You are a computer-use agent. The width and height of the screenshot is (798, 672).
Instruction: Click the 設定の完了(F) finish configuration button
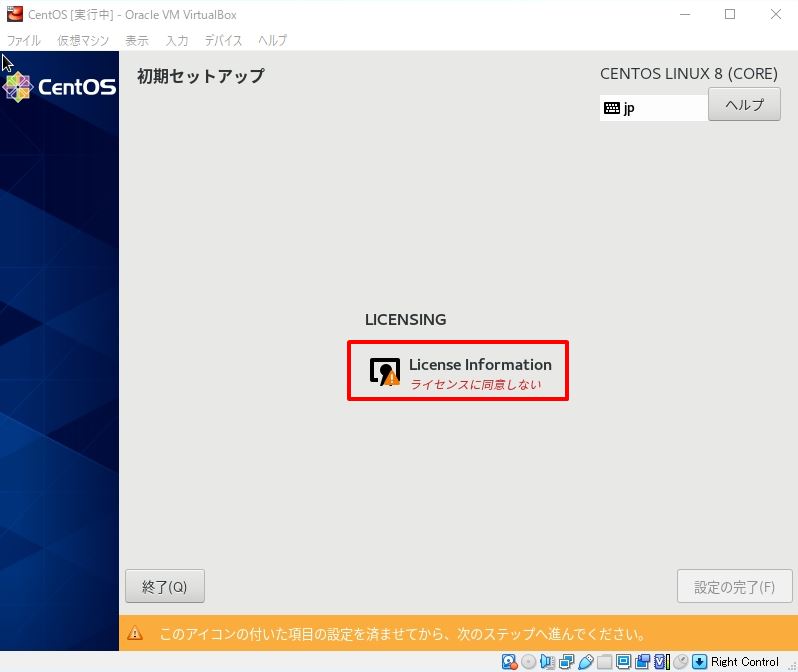(734, 586)
